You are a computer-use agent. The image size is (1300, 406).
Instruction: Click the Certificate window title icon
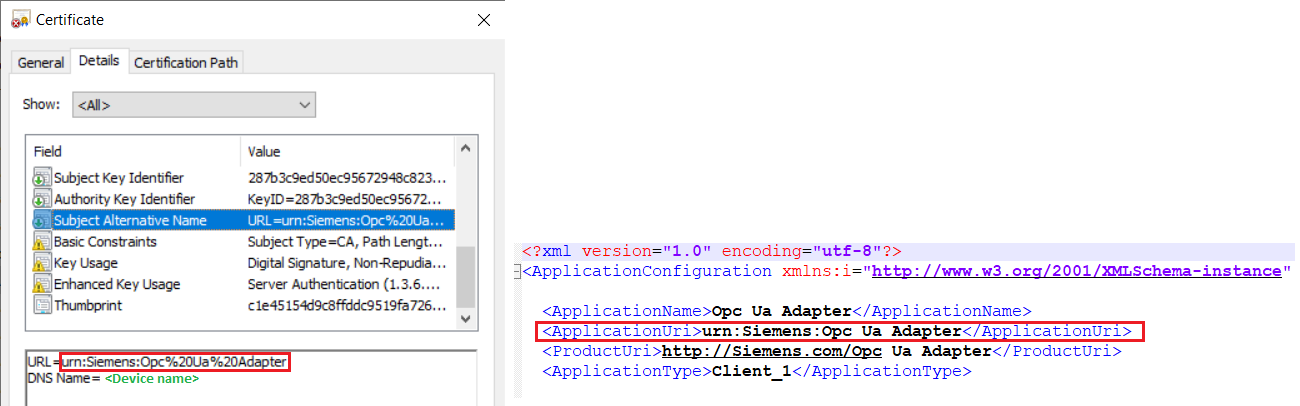click(18, 20)
